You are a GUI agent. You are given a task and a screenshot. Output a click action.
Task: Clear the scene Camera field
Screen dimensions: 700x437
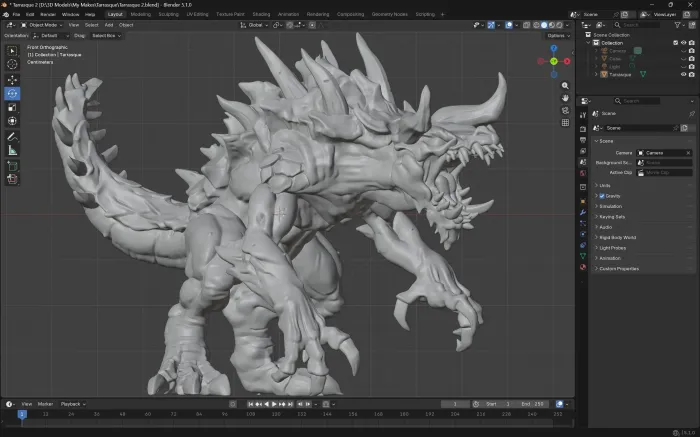click(x=688, y=153)
